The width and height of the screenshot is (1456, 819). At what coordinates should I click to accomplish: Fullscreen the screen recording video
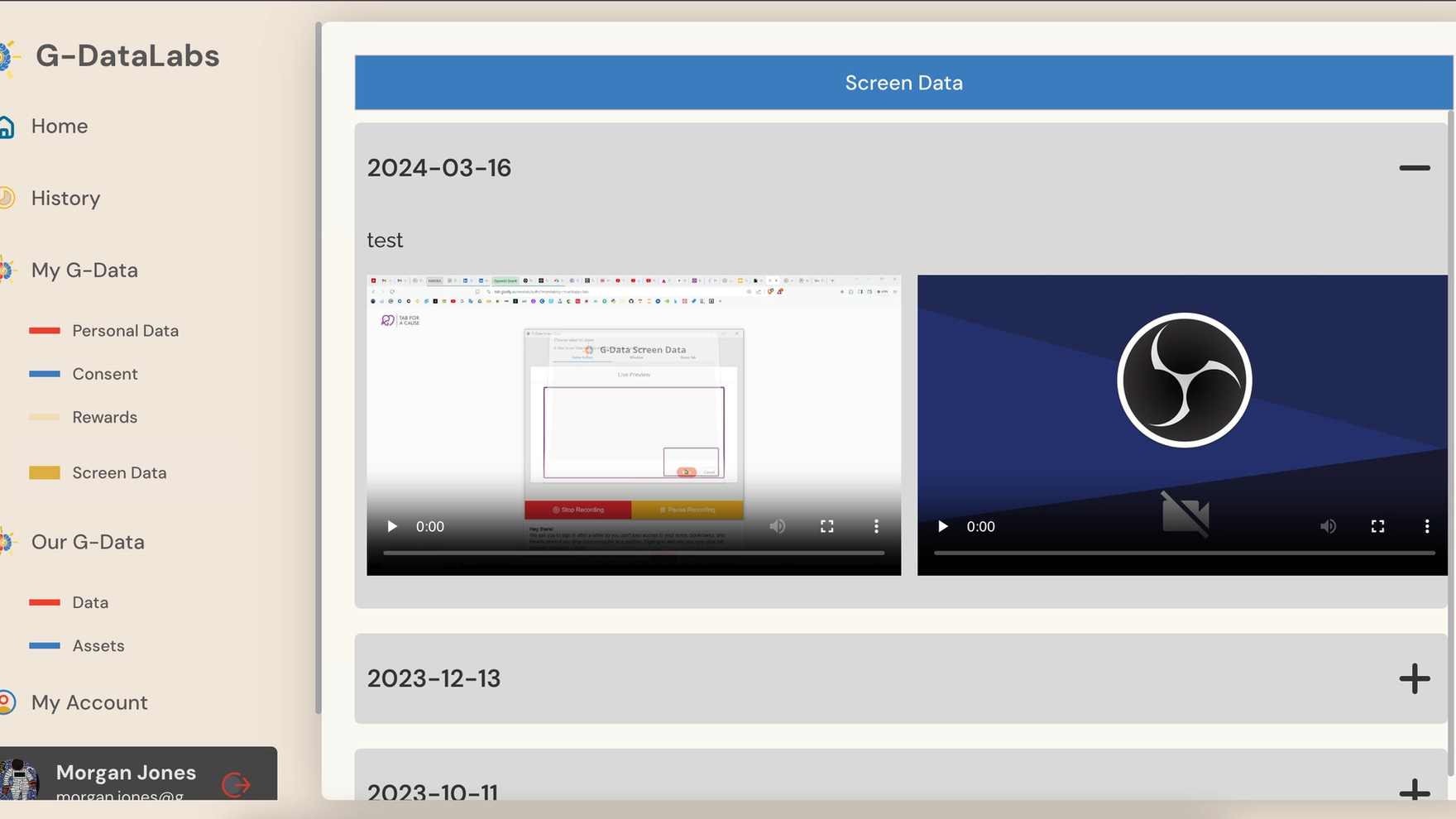pyautogui.click(x=827, y=526)
